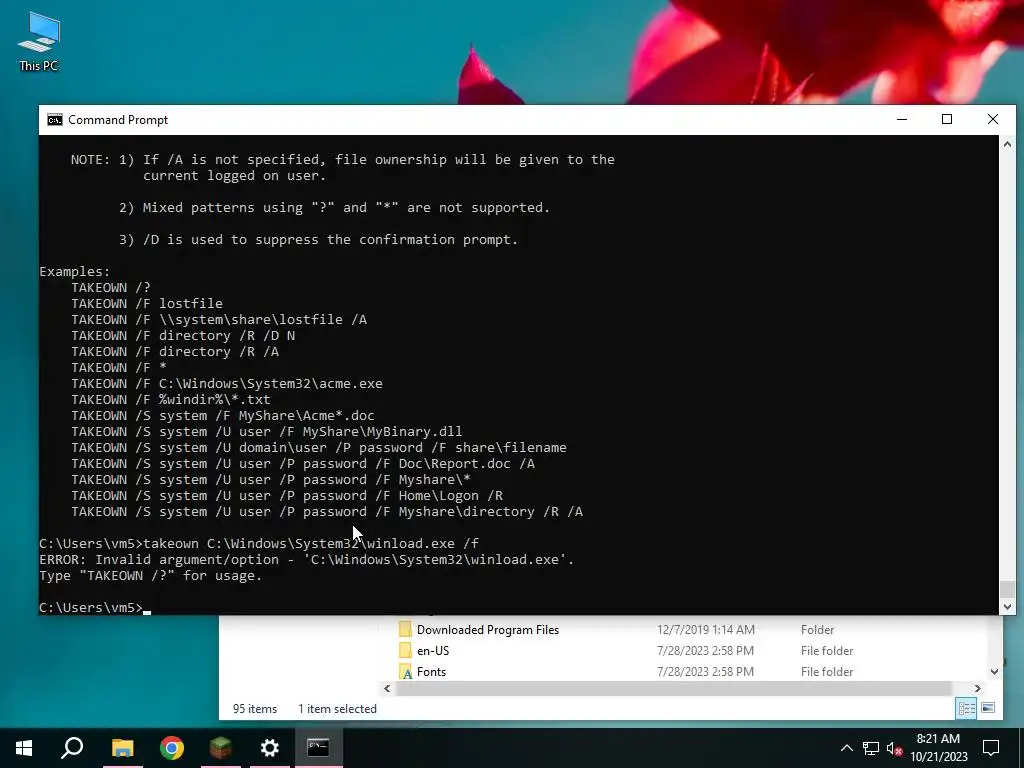The height and width of the screenshot is (768, 1024).
Task: Open File Explorer from the taskbar
Action: tap(122, 748)
